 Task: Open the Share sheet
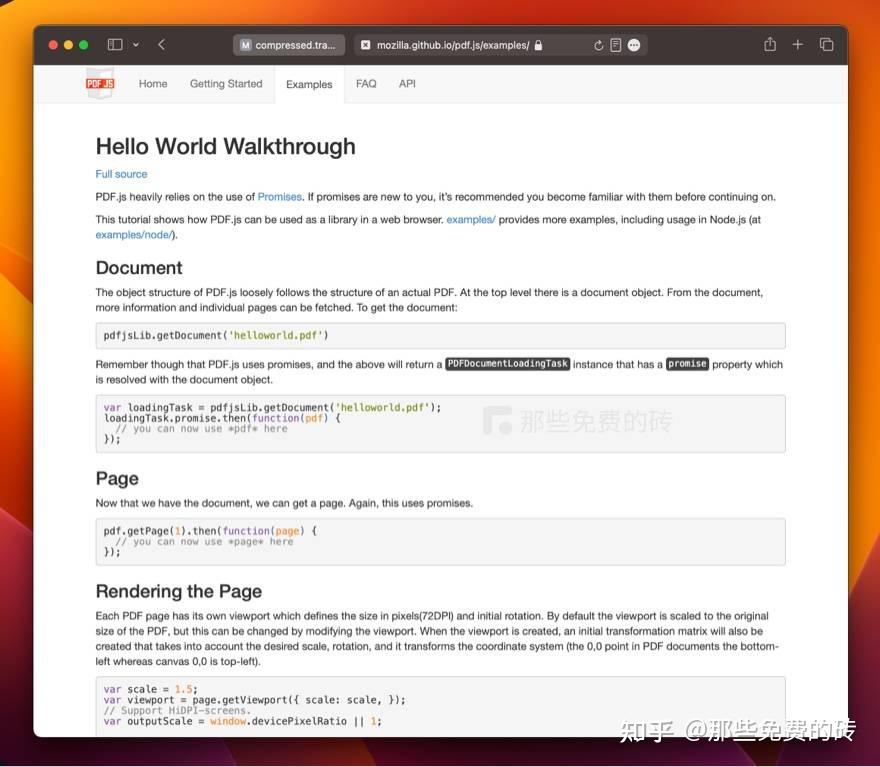click(769, 44)
